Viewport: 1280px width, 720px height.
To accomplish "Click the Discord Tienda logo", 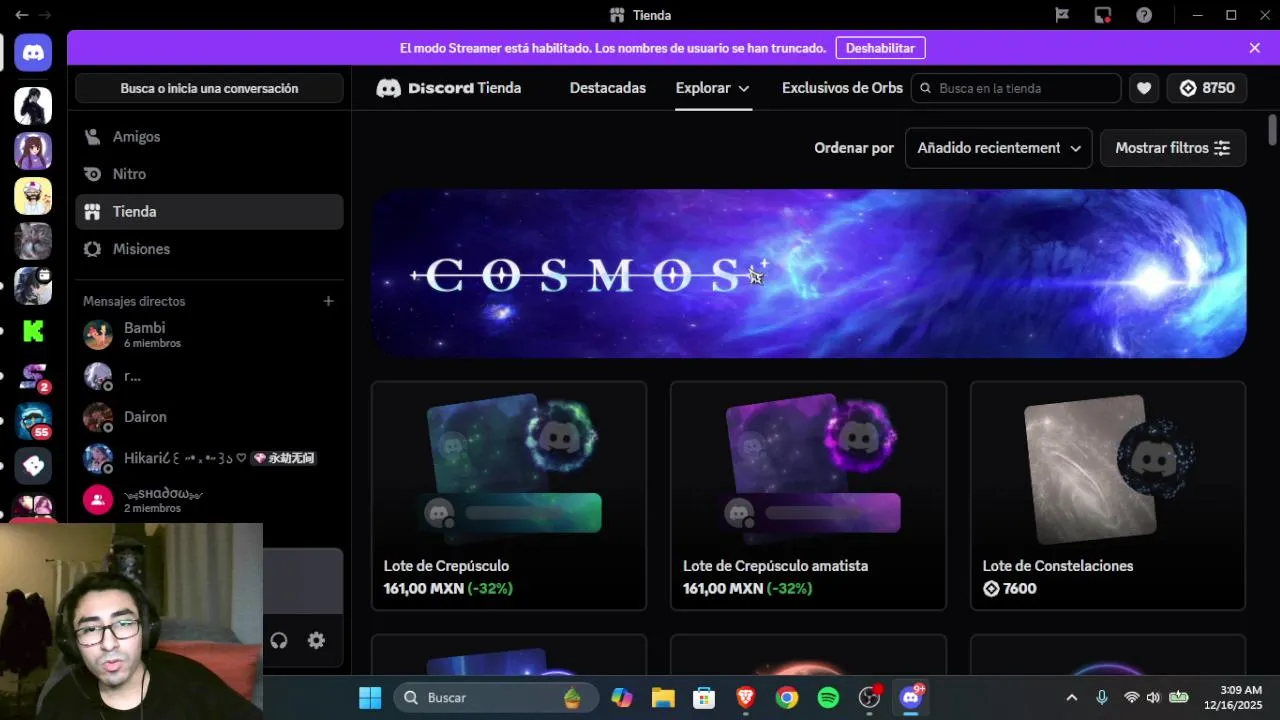I will [x=448, y=88].
